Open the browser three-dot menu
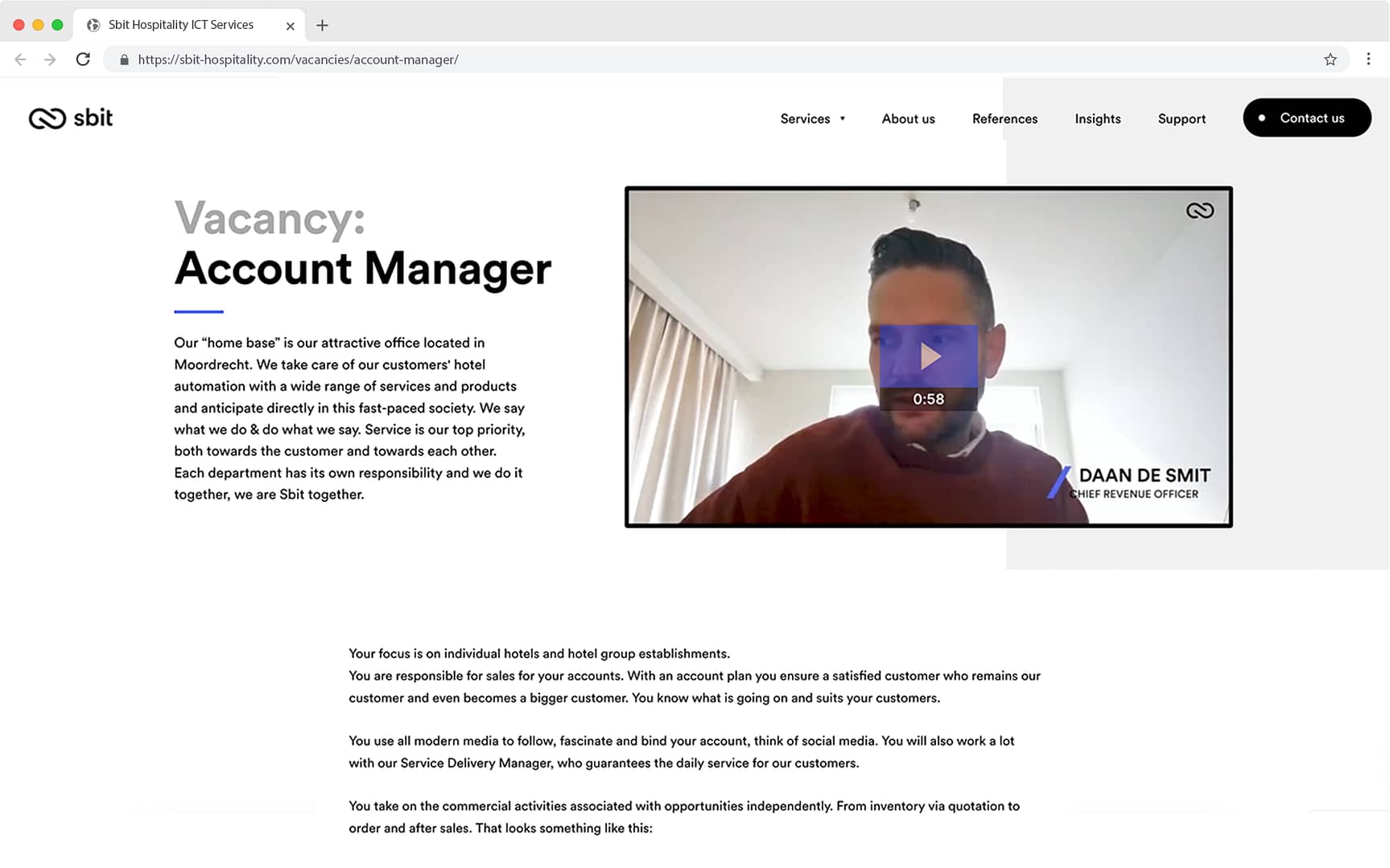This screenshot has height=868, width=1390. tap(1368, 59)
